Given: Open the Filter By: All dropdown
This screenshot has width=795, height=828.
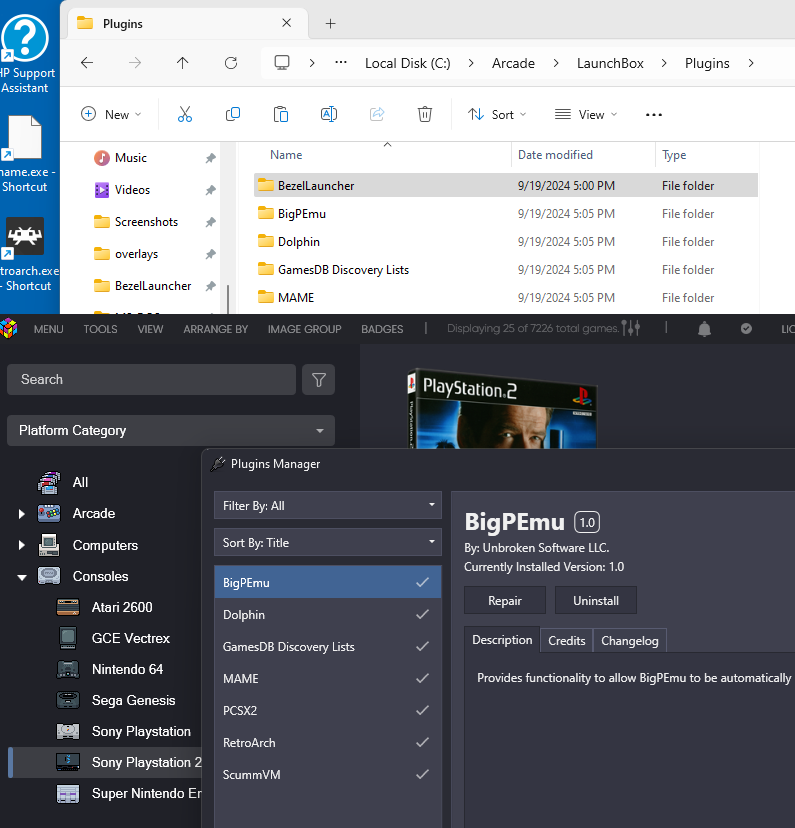Looking at the screenshot, I should coord(328,505).
